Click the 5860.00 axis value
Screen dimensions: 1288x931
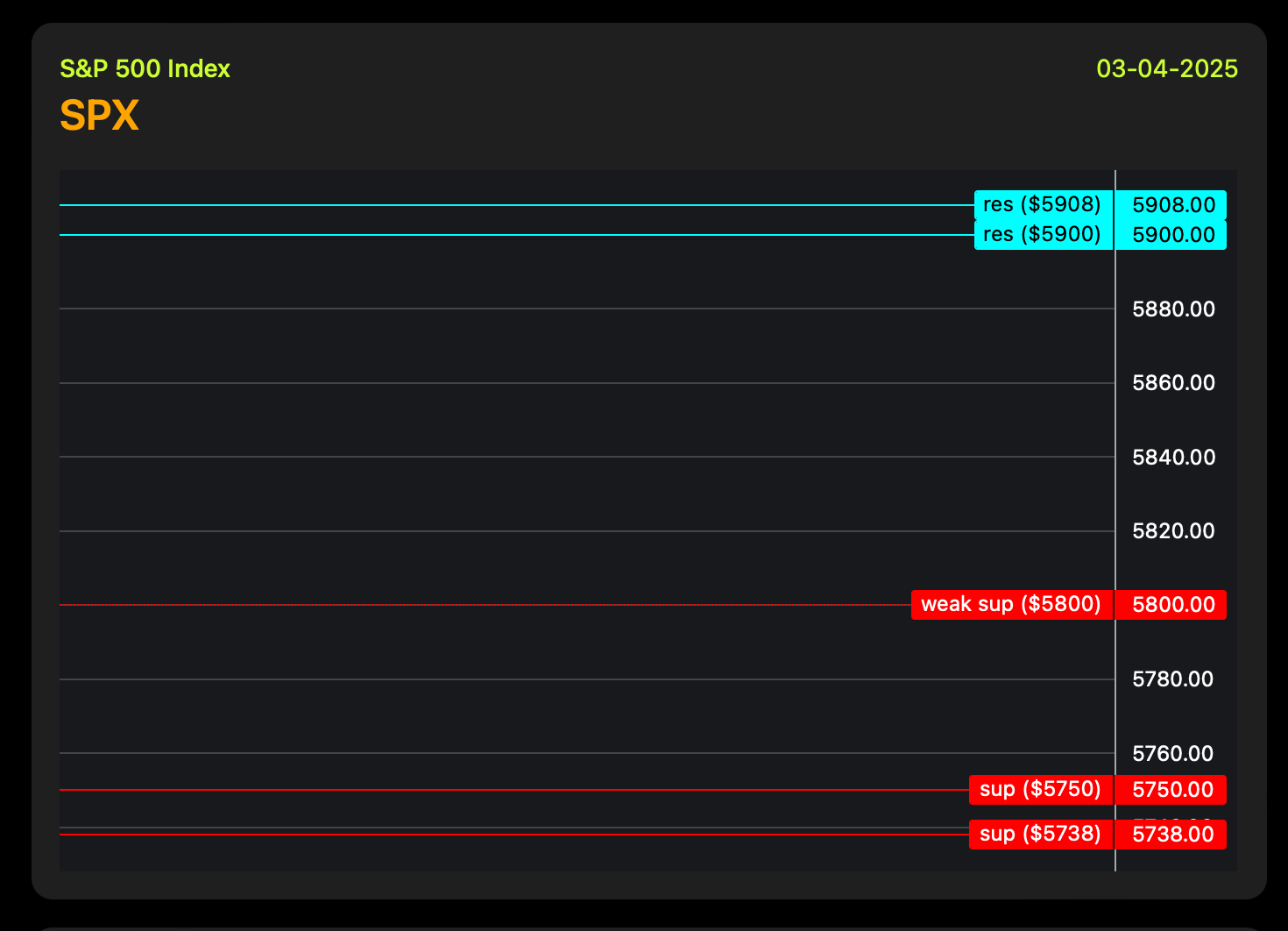1174,383
